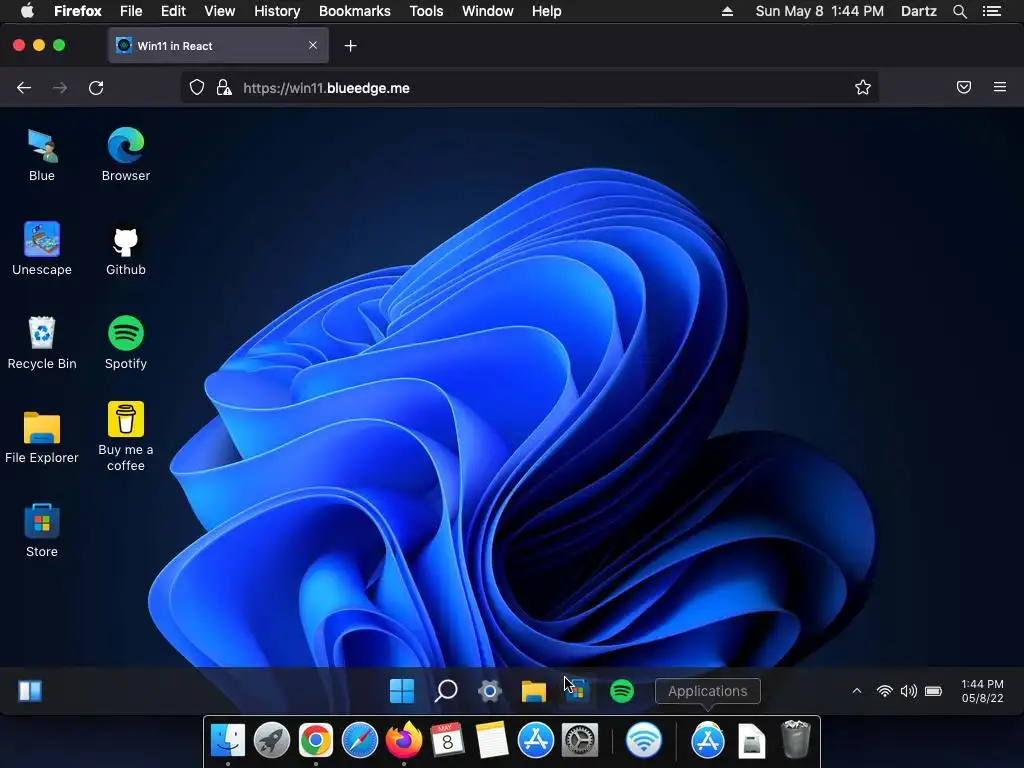Open Launchpad rocket in the Dock

pos(272,740)
